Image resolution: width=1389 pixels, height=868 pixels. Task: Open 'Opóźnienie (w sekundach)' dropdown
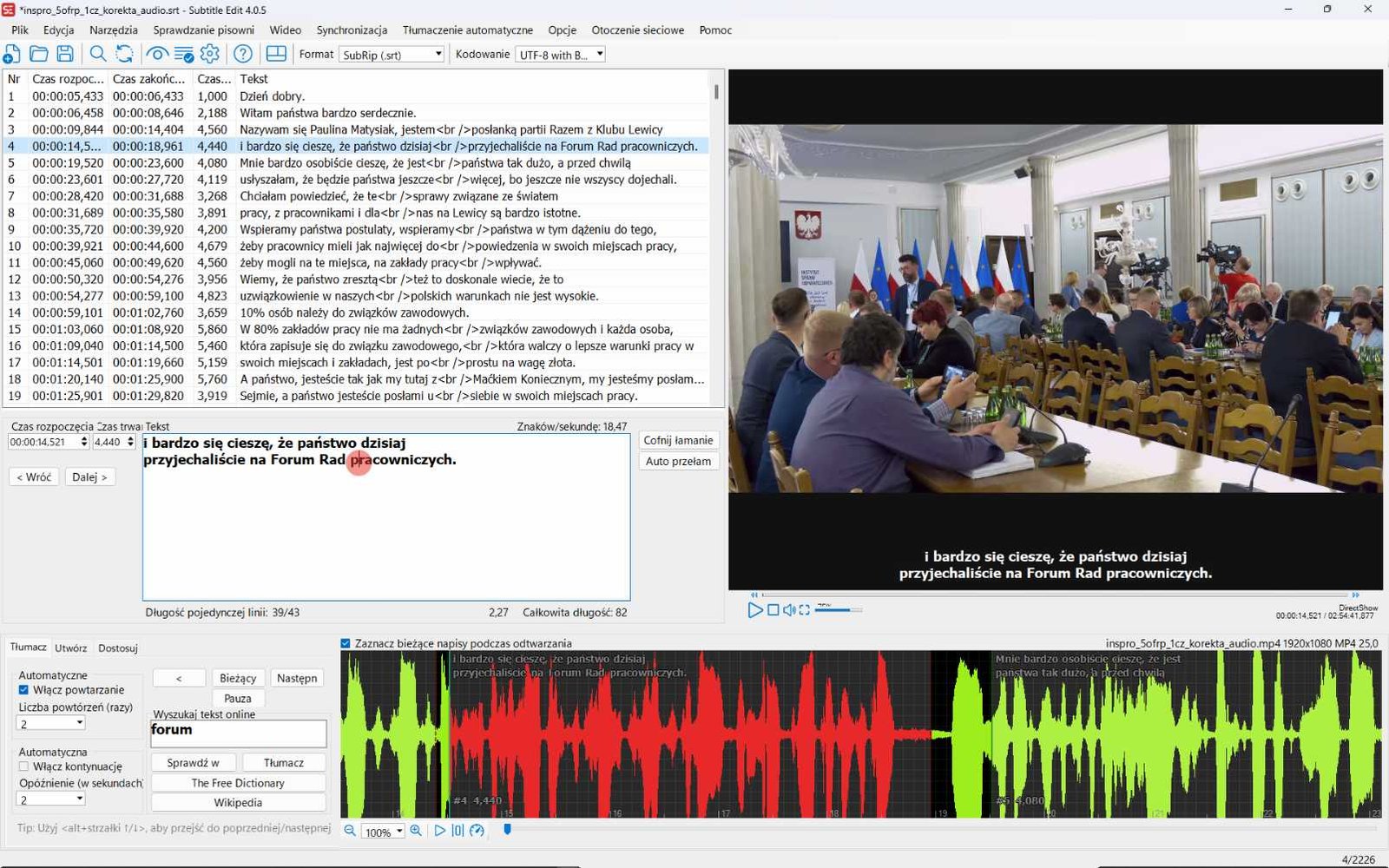point(51,799)
